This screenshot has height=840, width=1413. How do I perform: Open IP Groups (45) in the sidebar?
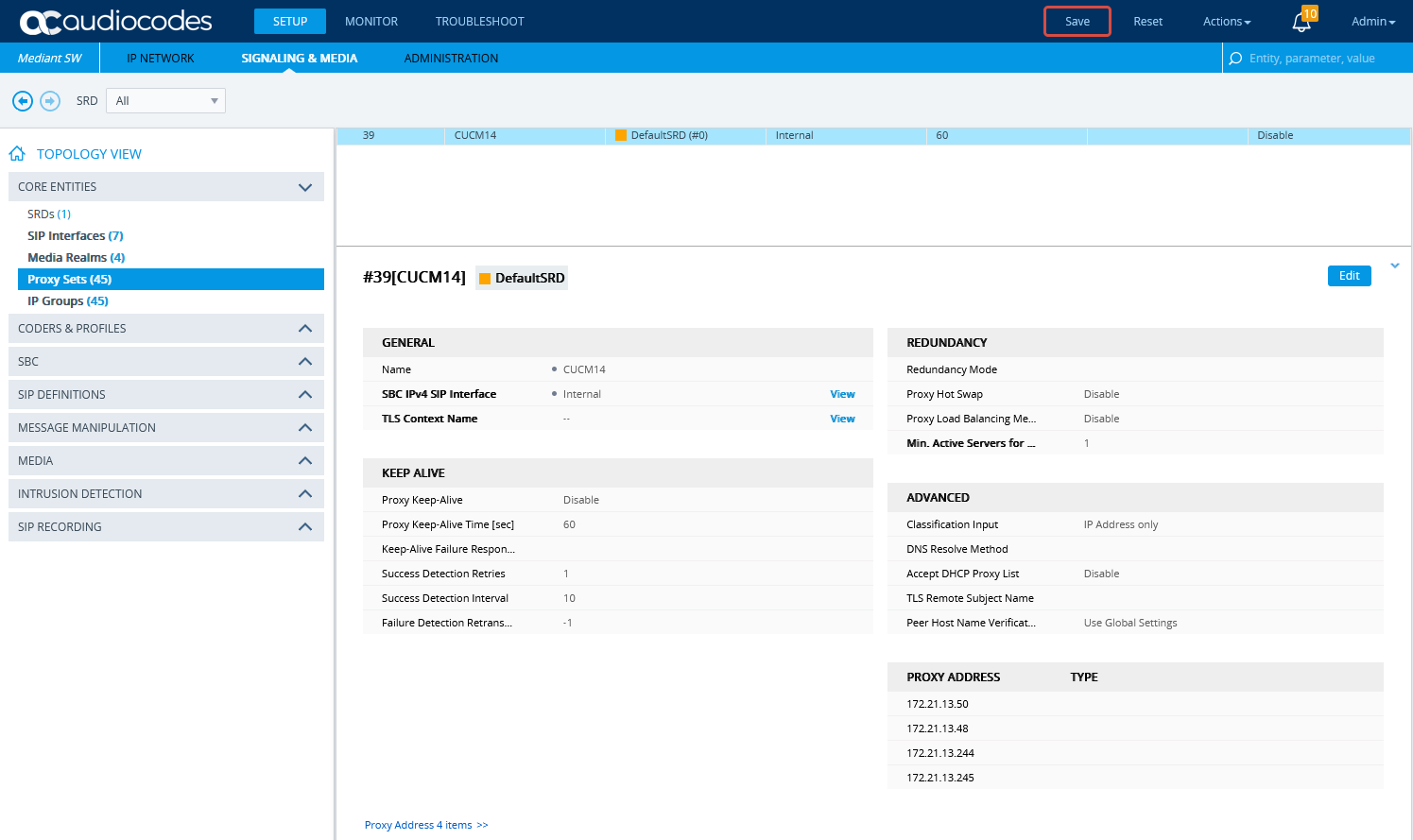point(68,301)
